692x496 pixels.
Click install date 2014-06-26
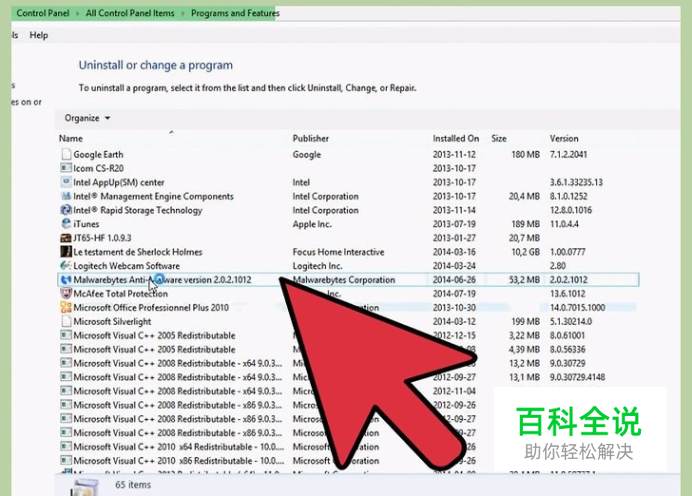454,280
